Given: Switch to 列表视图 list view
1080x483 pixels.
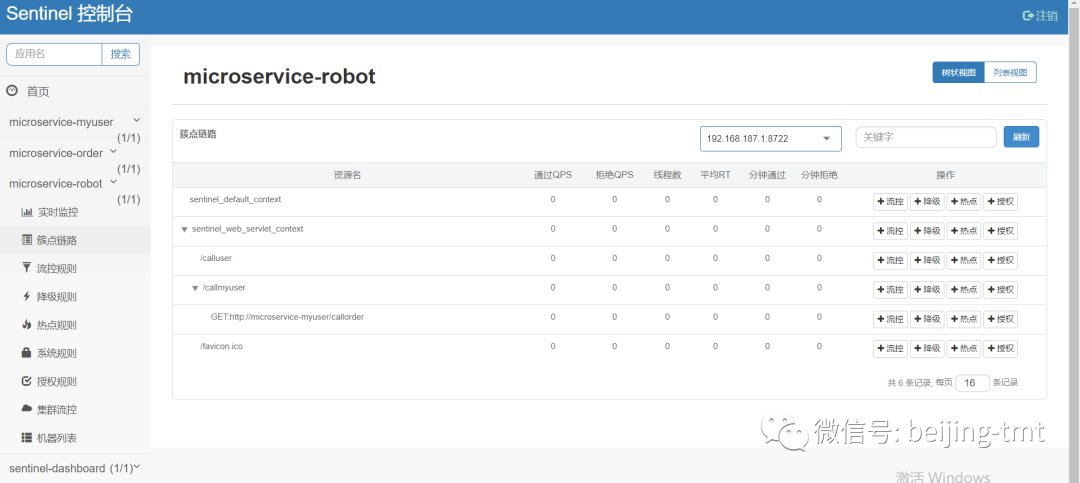Looking at the screenshot, I should 1010,72.
